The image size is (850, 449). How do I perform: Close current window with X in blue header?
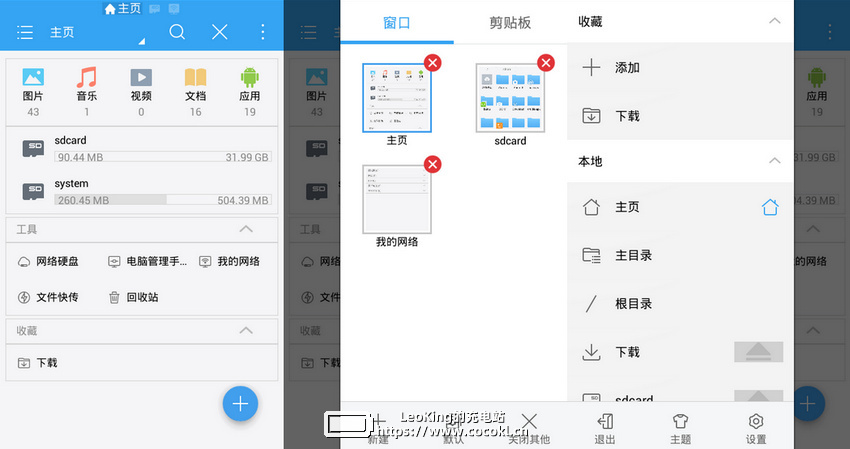[220, 32]
